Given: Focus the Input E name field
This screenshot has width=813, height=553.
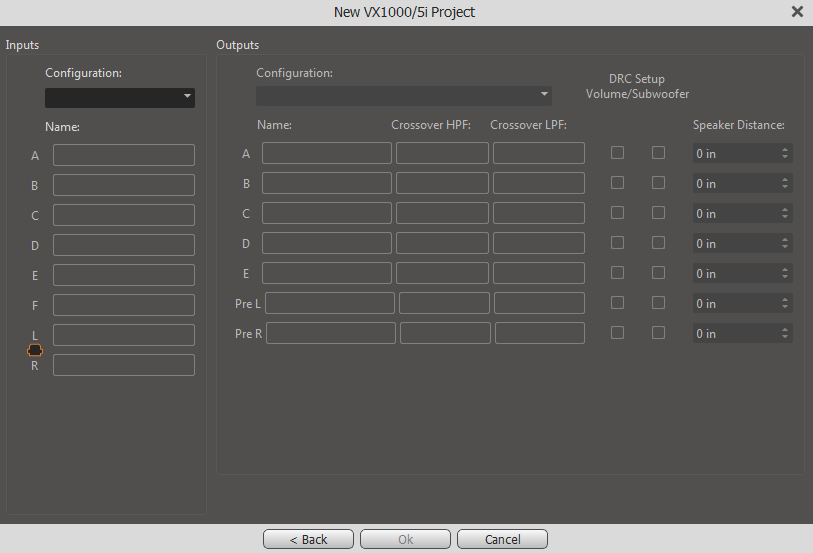Looking at the screenshot, I should point(124,275).
